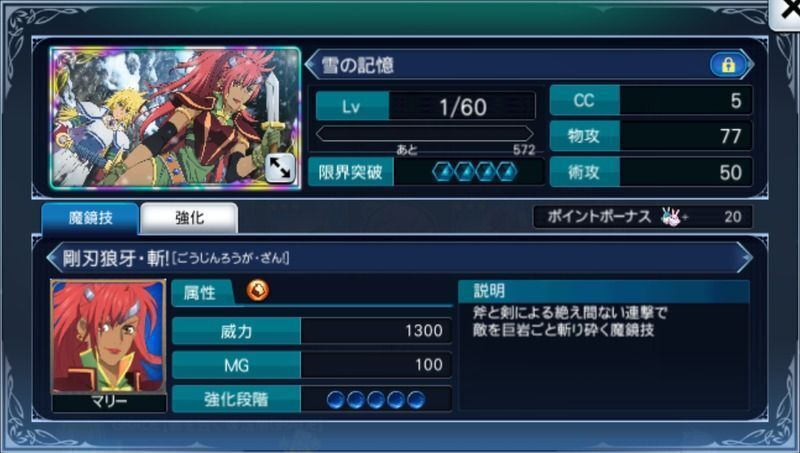Screen dimensions: 800x453
Task: Tap the 限界突破 label button
Action: click(x=351, y=172)
